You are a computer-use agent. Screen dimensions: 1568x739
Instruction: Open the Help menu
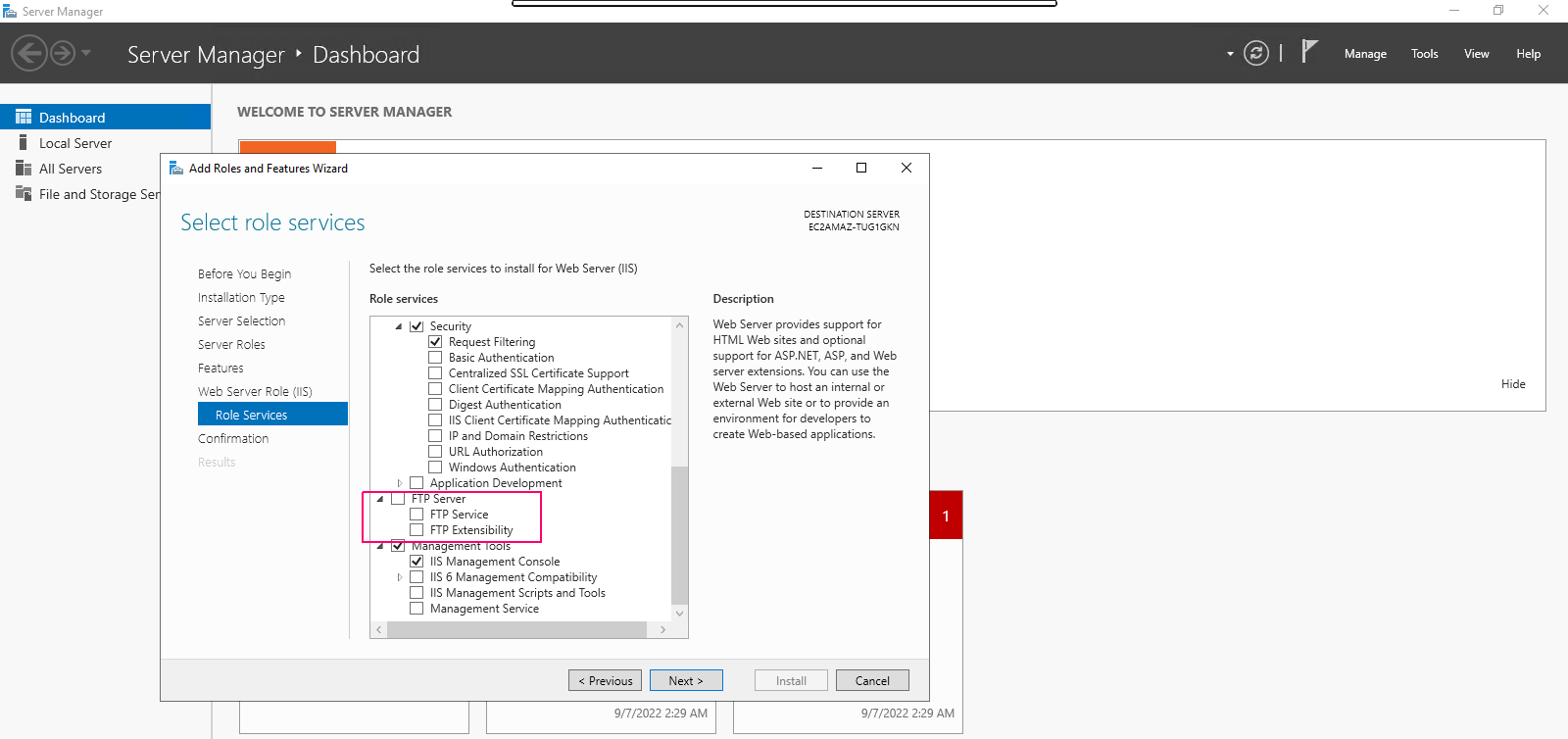tap(1529, 54)
